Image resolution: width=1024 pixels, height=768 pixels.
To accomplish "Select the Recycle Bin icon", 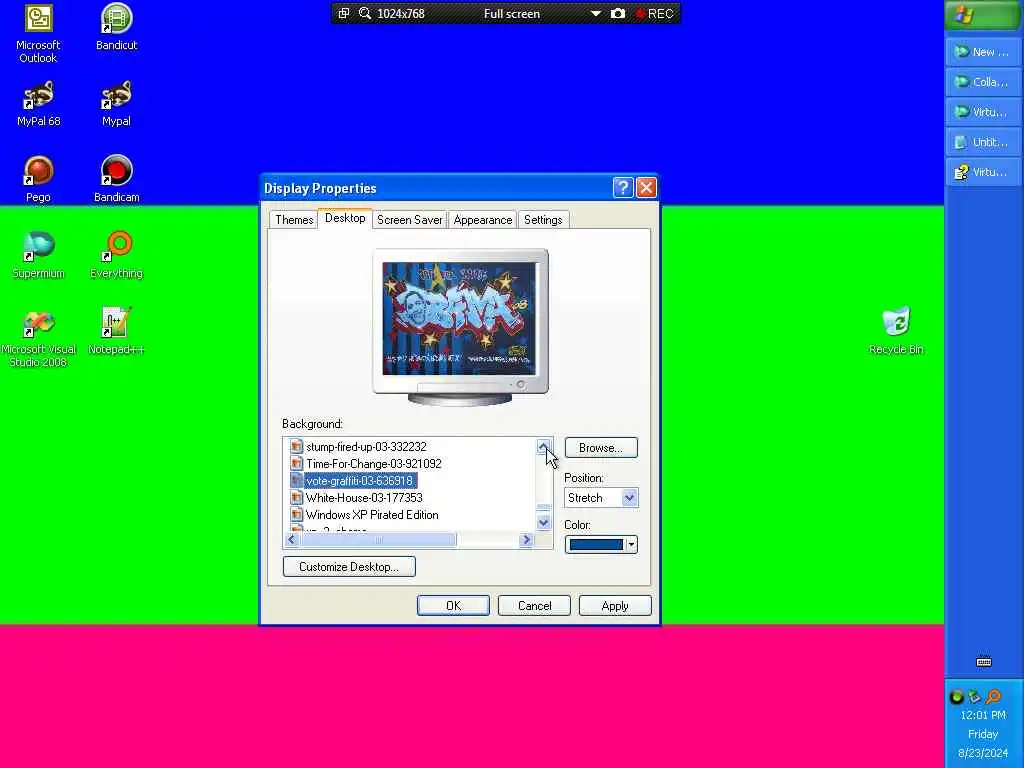I will coord(896,330).
